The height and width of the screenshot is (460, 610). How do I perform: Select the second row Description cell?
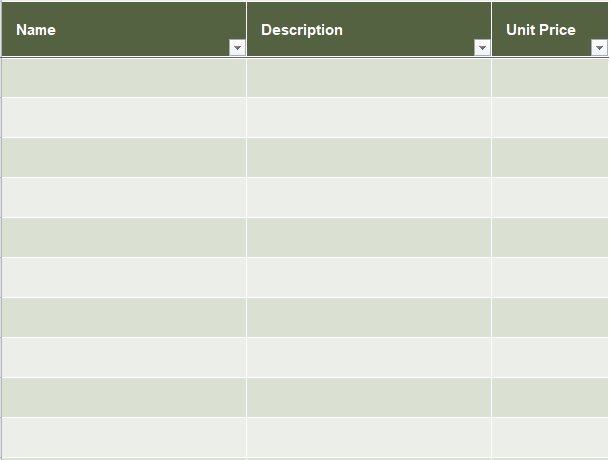pyautogui.click(x=369, y=117)
